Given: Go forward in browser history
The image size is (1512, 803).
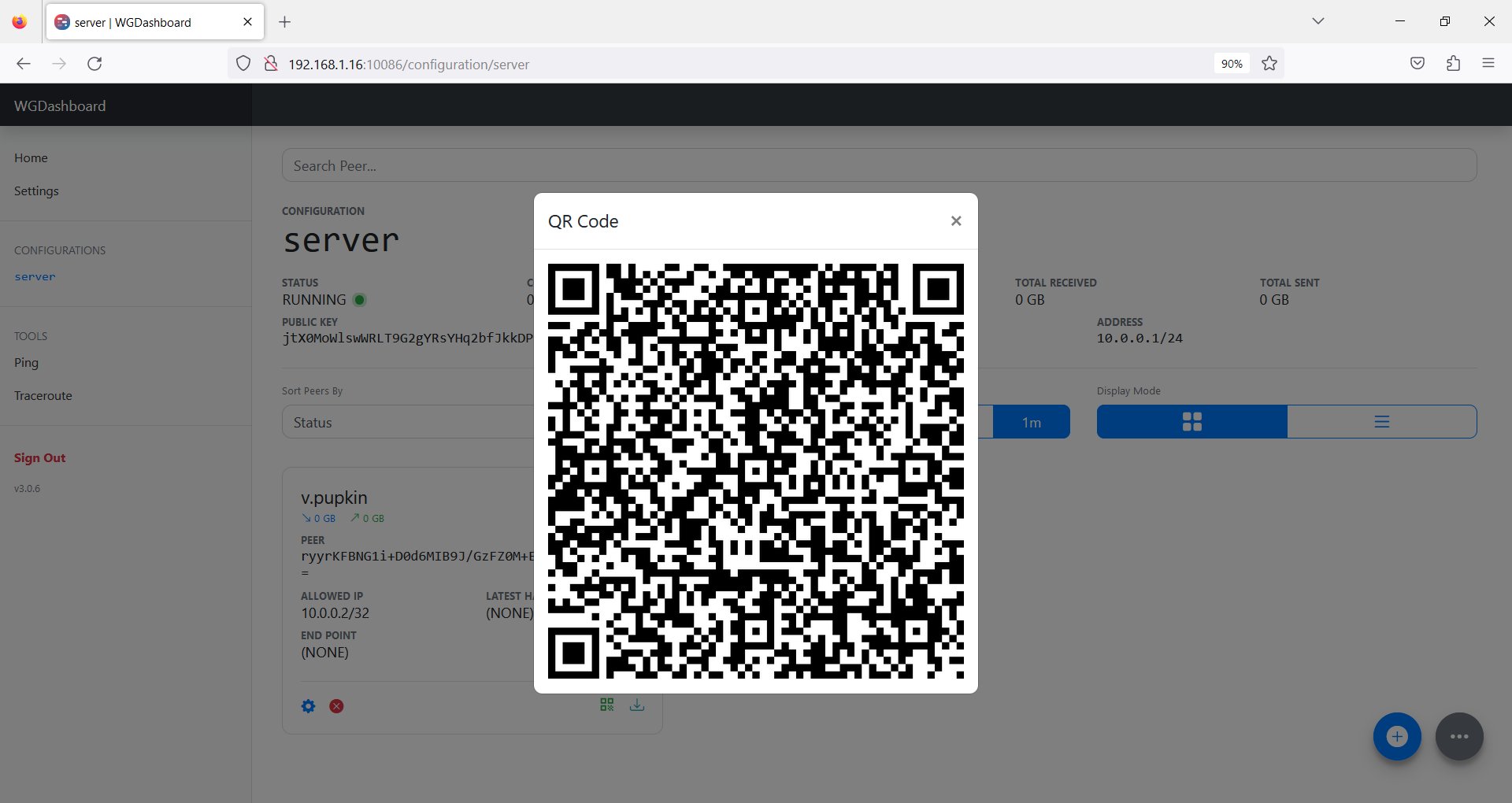Looking at the screenshot, I should (x=59, y=64).
